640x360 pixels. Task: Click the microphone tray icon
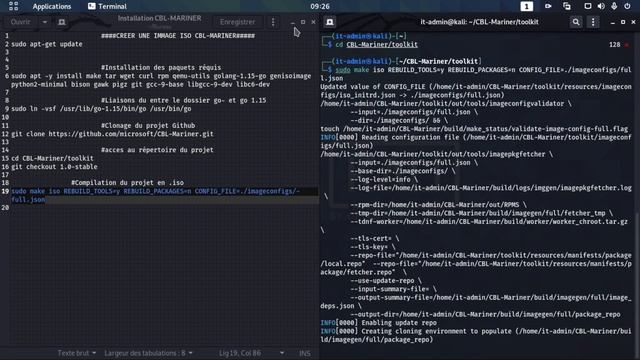pyautogui.click(x=614, y=6)
